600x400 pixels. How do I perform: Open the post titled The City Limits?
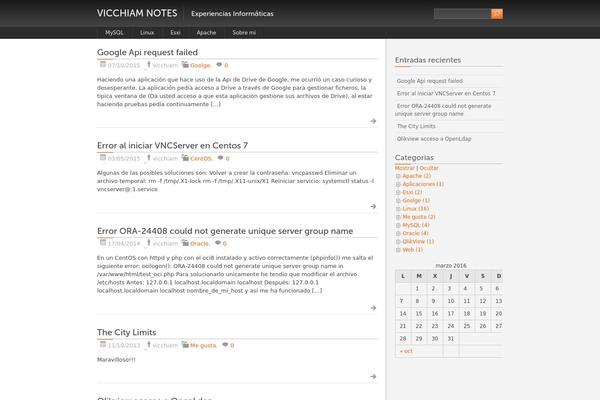tap(126, 332)
